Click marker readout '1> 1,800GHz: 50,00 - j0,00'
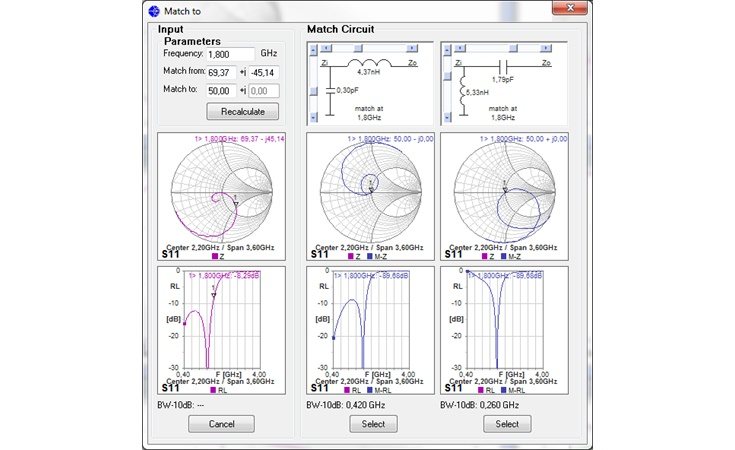This screenshot has height=450, width=735. [x=390, y=139]
